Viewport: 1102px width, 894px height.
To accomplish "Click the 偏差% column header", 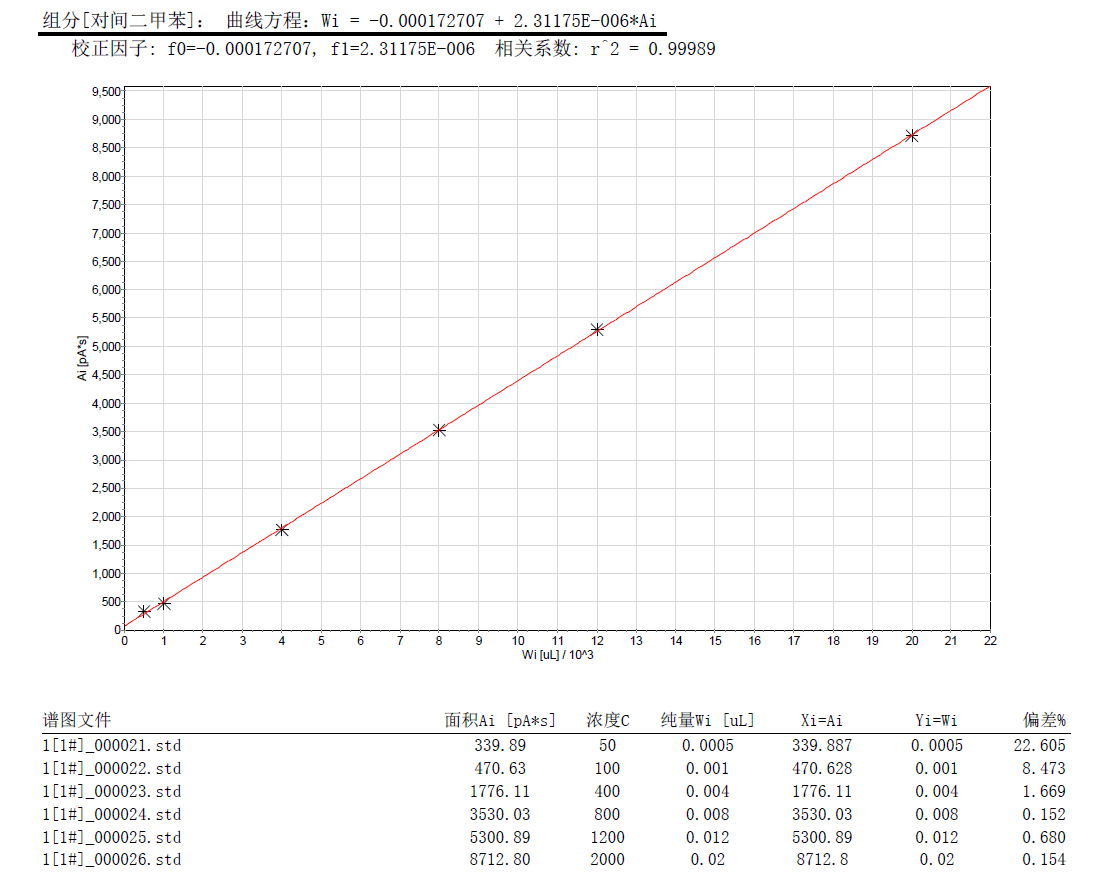I will (x=1043, y=720).
